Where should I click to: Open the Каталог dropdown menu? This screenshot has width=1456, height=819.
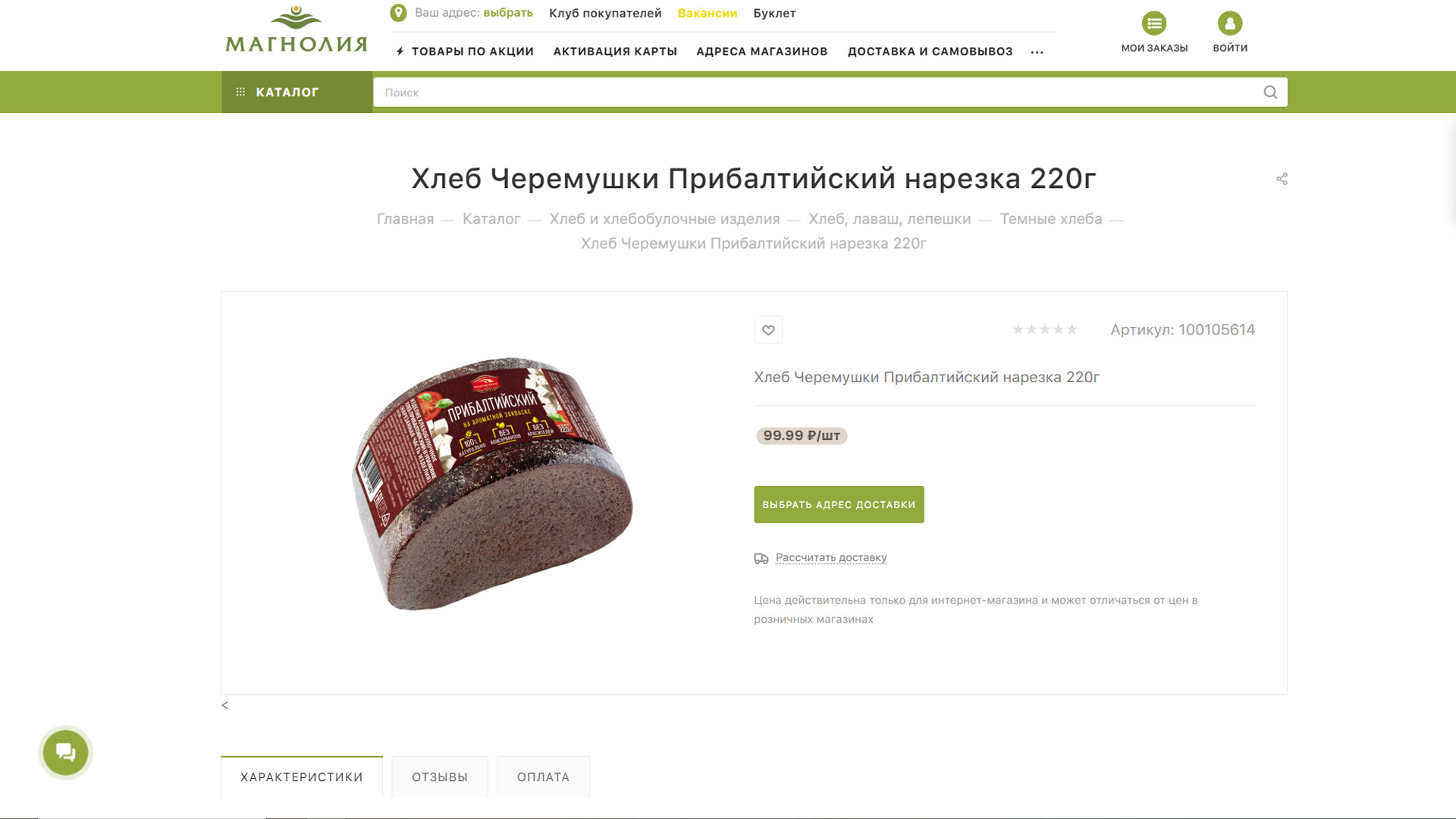click(297, 93)
